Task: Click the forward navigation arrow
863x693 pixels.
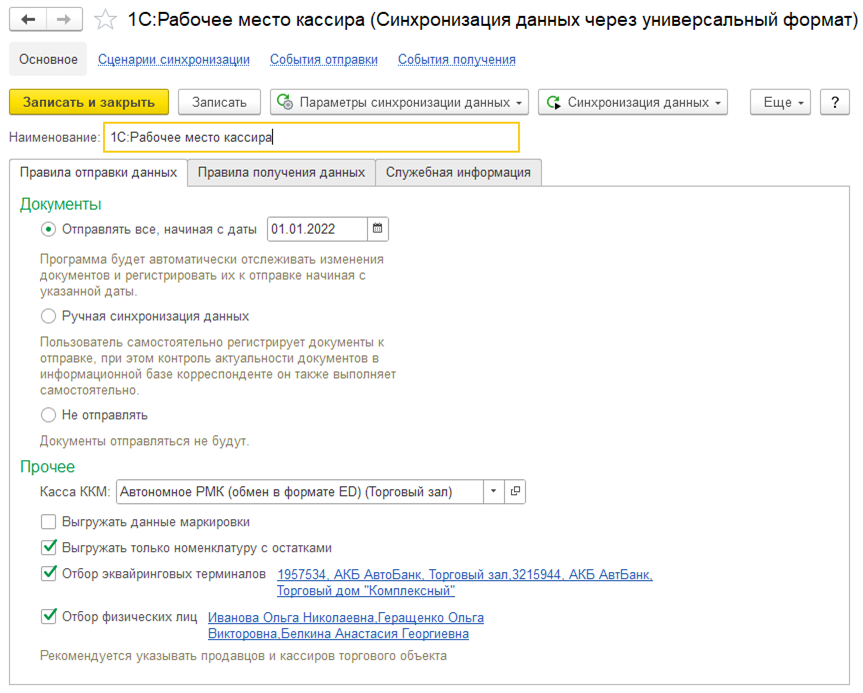Action: [x=64, y=20]
